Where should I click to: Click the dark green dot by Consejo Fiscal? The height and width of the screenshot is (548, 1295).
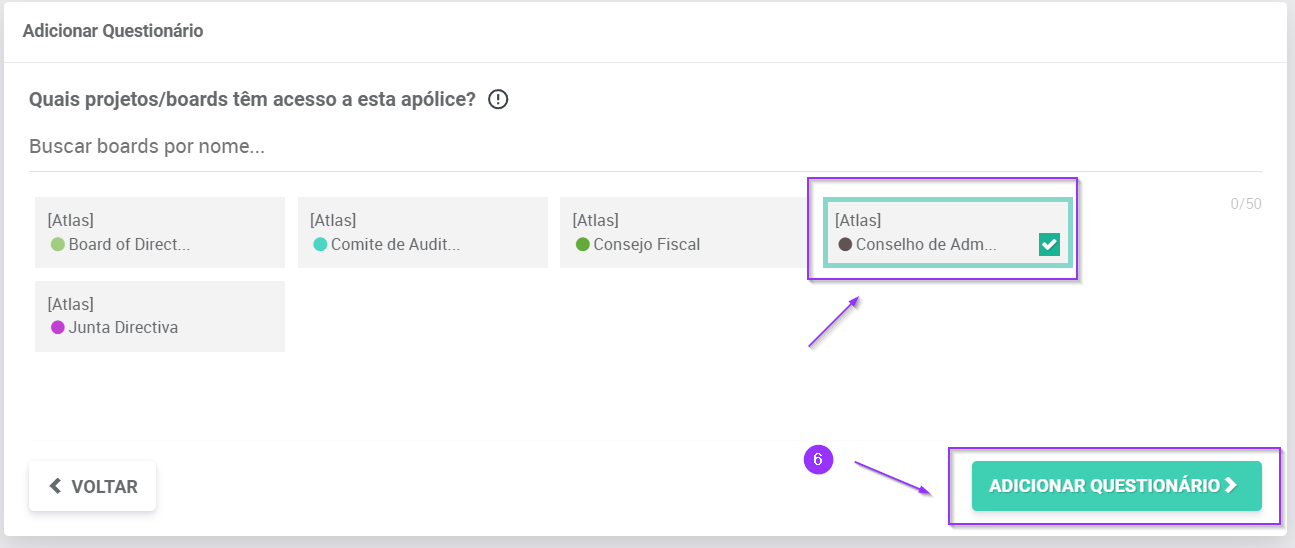[x=582, y=244]
